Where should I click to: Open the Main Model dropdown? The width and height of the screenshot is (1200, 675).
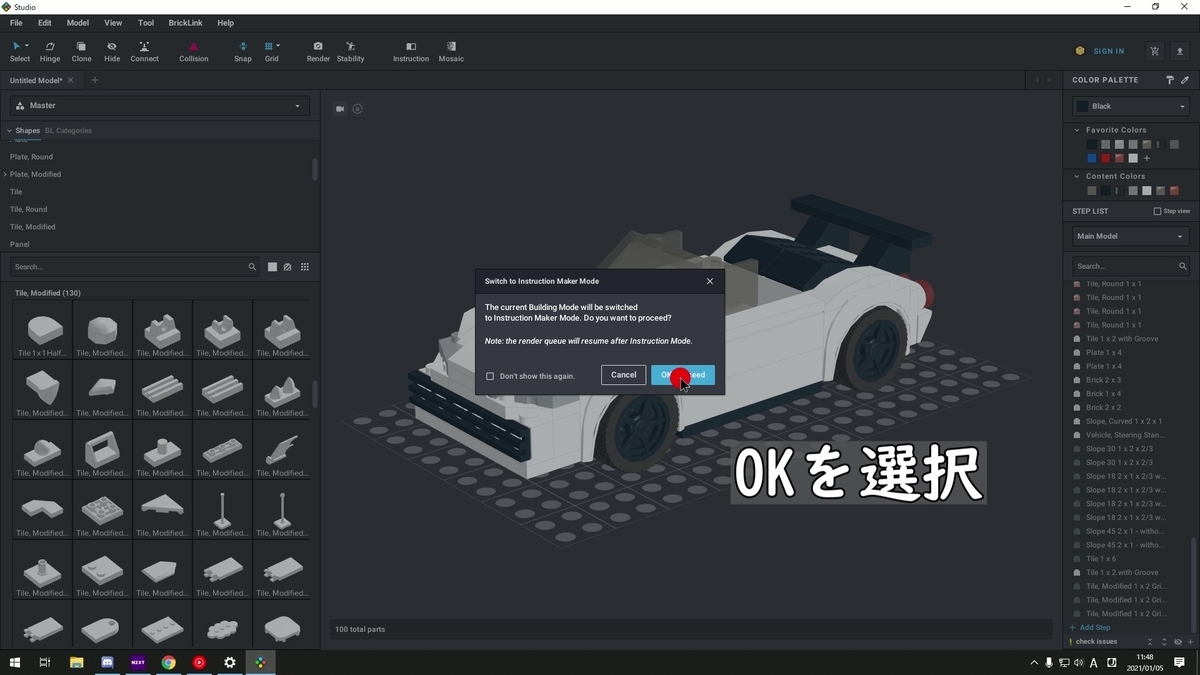1131,236
